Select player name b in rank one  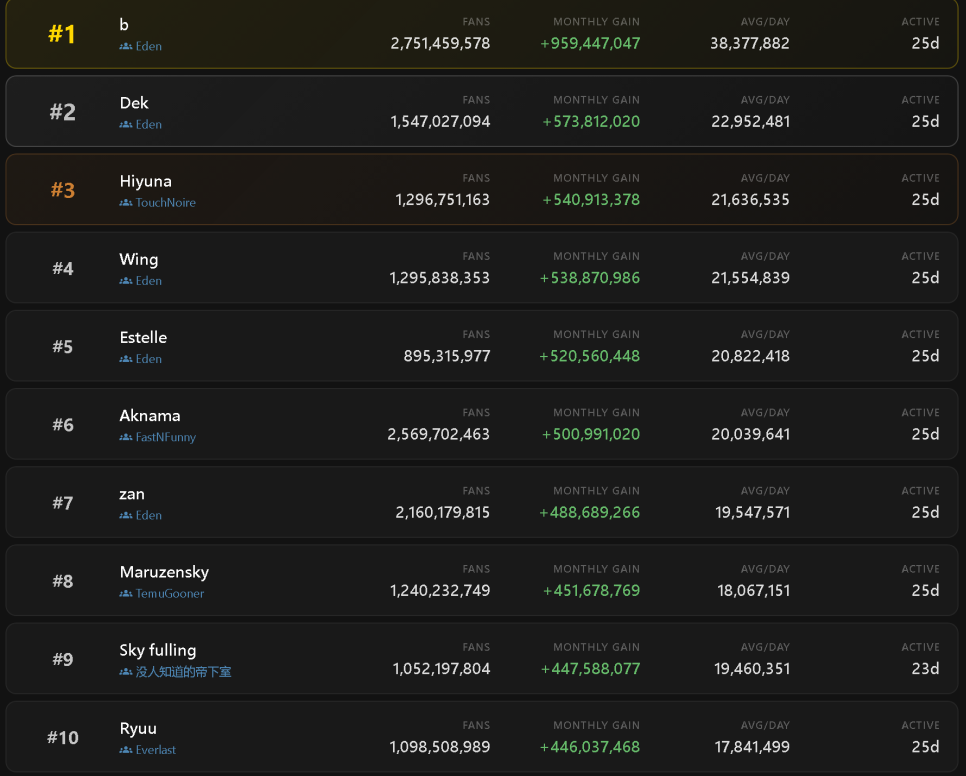coord(124,25)
